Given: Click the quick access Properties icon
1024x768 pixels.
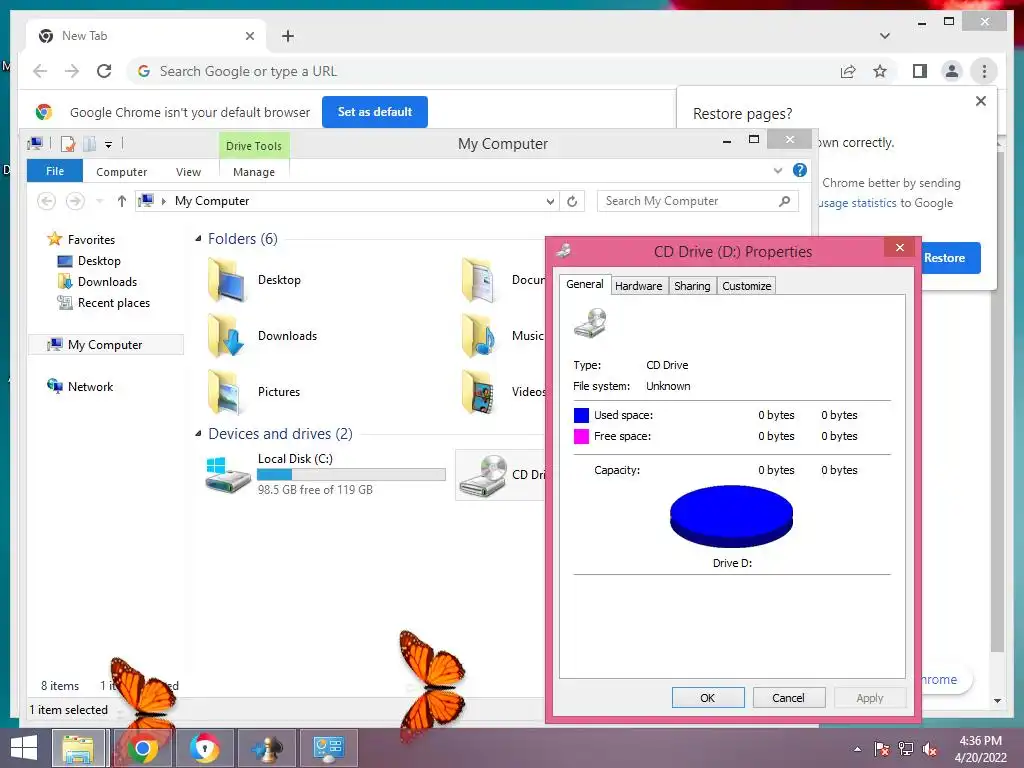Looking at the screenshot, I should [x=68, y=144].
